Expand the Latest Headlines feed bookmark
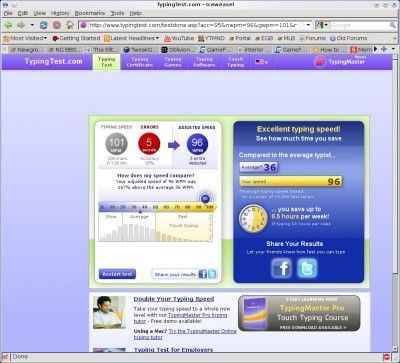The height and width of the screenshot is (363, 400). pyautogui.click(x=131, y=38)
